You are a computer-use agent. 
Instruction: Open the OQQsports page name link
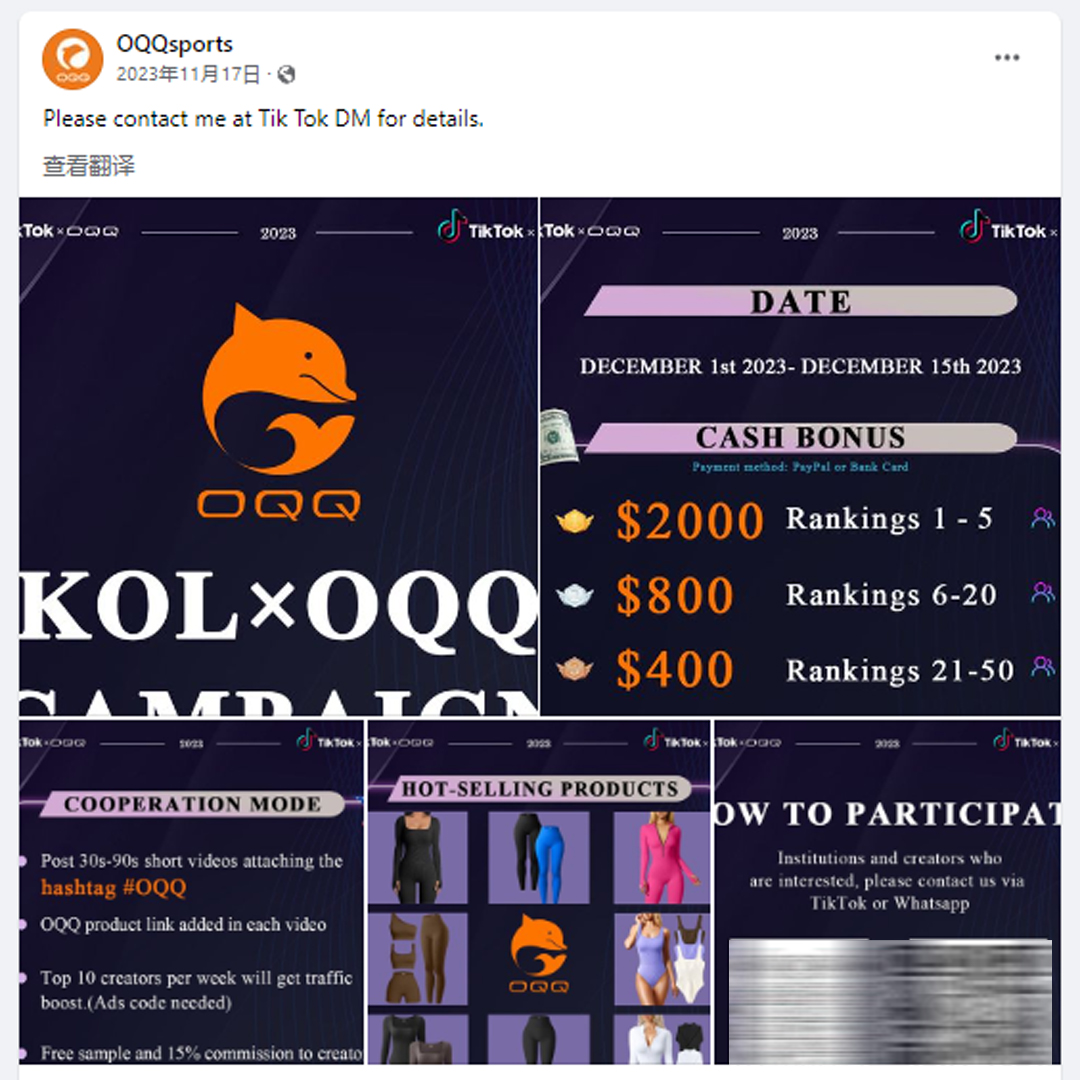tap(175, 44)
